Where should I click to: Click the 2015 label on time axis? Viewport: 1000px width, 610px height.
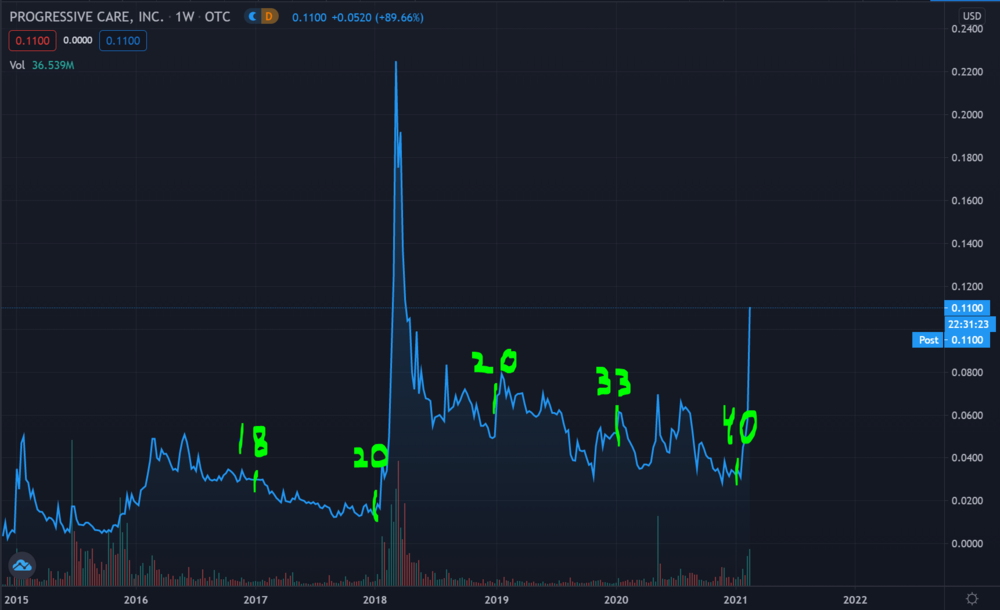point(15,599)
